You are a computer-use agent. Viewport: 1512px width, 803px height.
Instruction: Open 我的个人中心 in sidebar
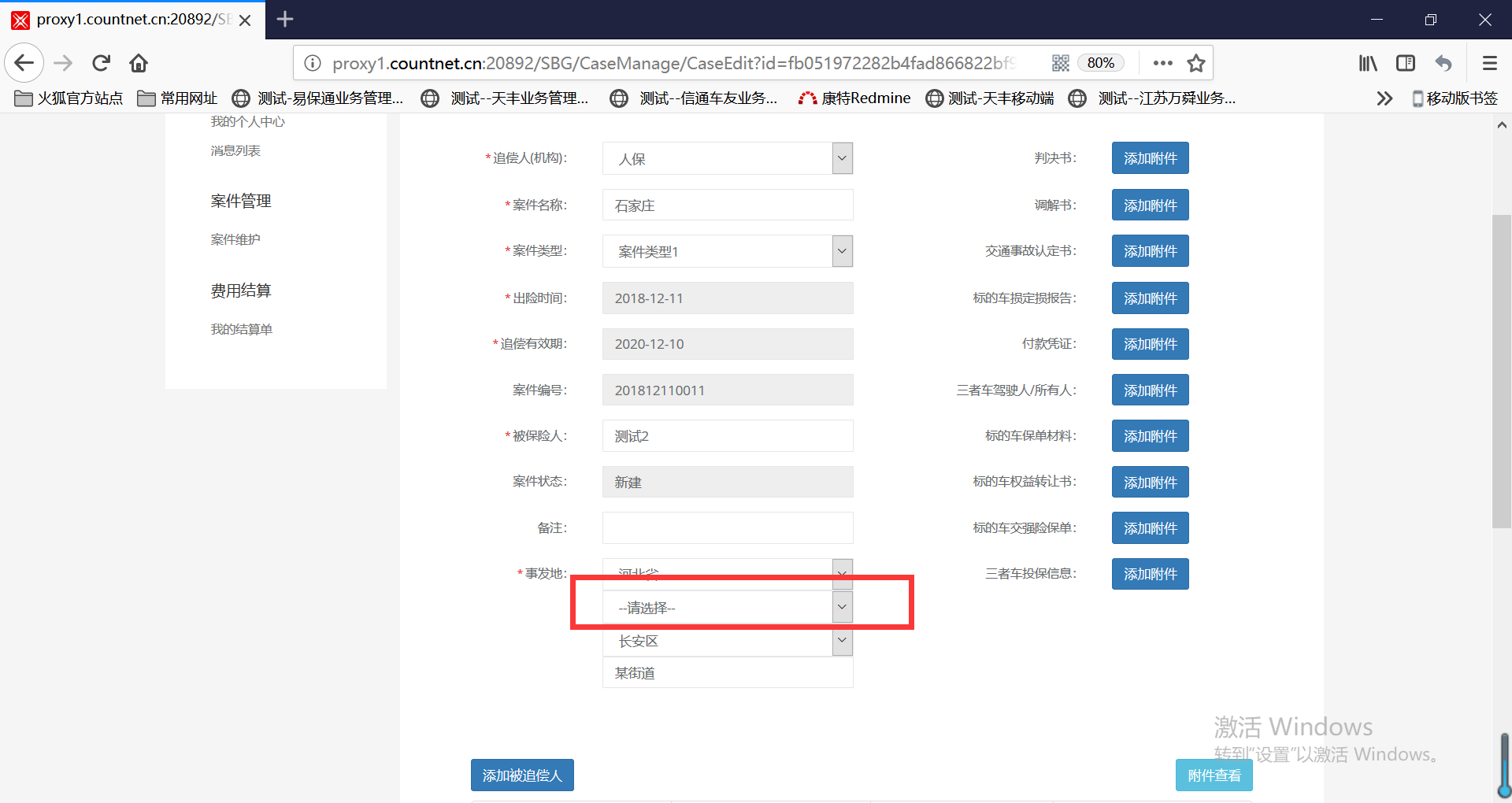247,122
